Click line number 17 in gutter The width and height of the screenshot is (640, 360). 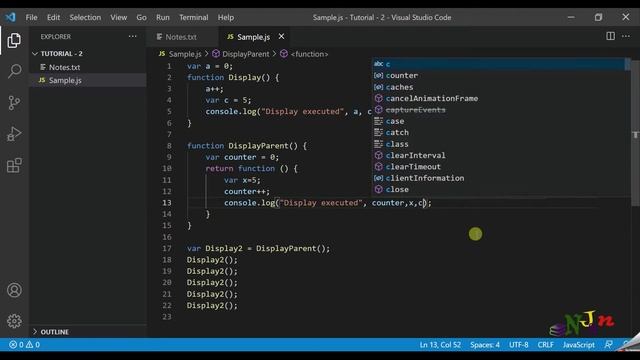[x=167, y=248]
